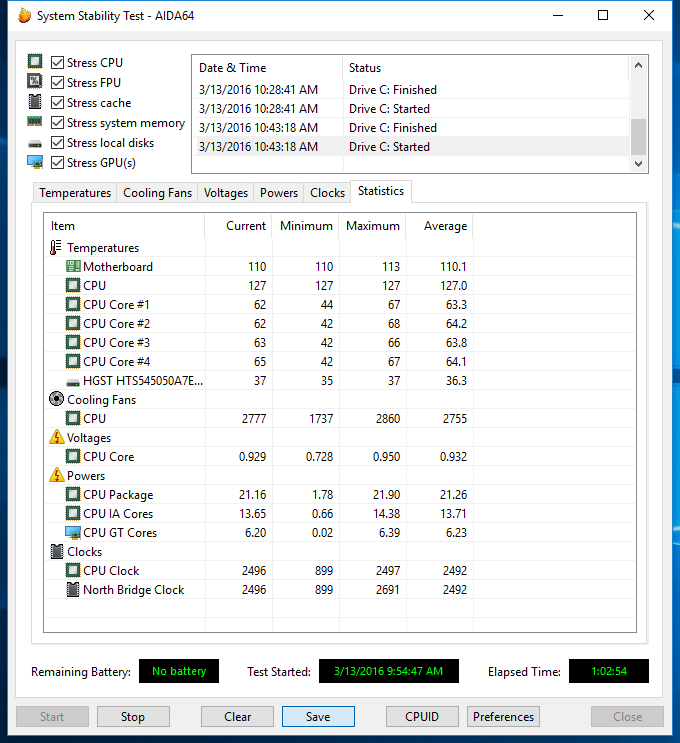Click the Current column header

click(x=238, y=226)
